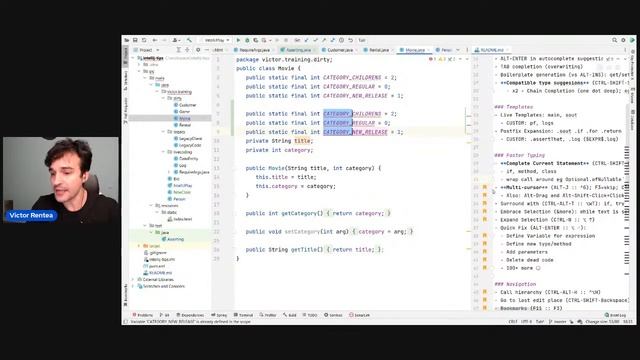Expand the target folder node
Screen dimensions: 640x360
point(140,246)
